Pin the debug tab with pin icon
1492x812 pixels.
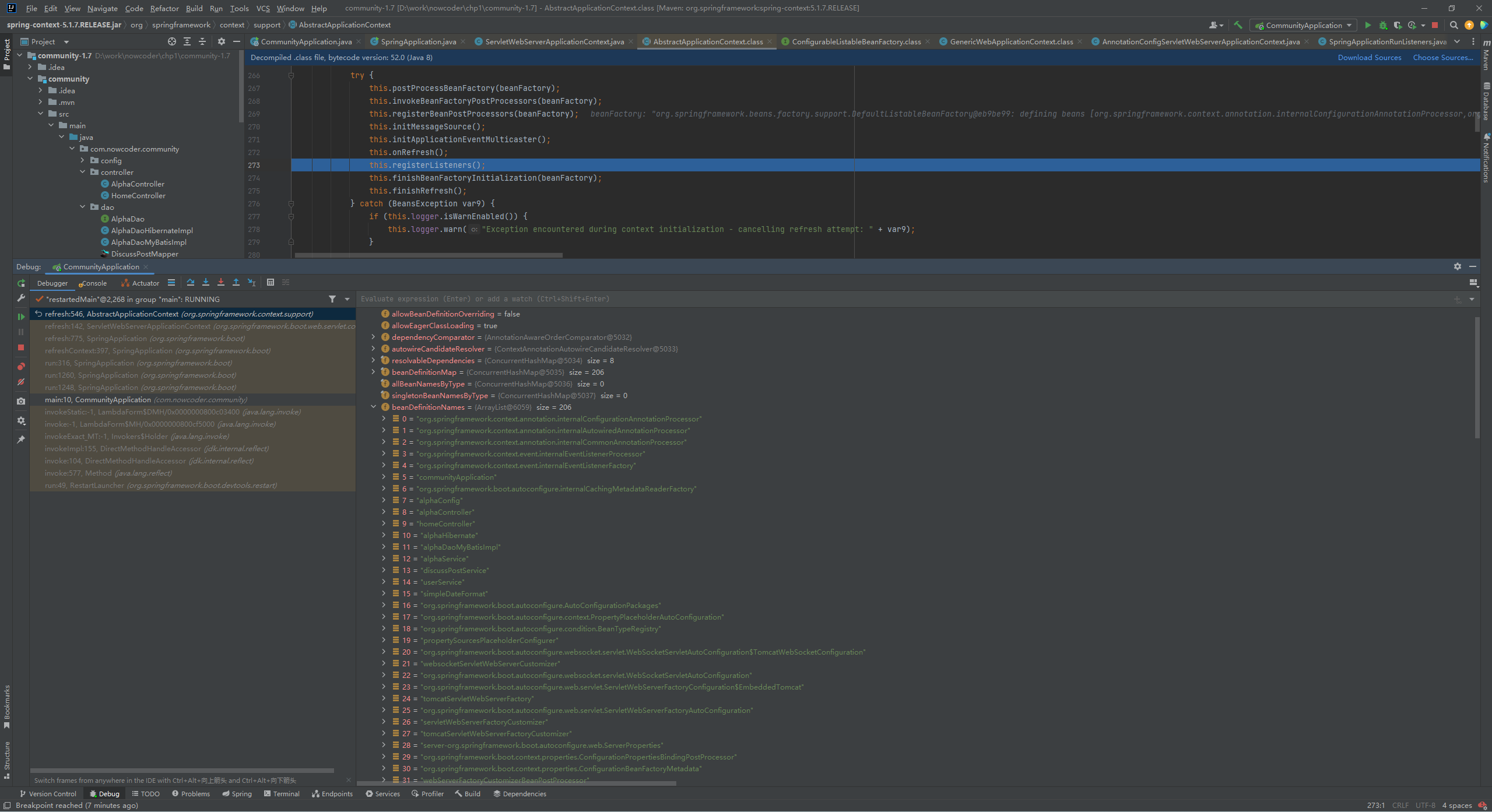point(21,440)
